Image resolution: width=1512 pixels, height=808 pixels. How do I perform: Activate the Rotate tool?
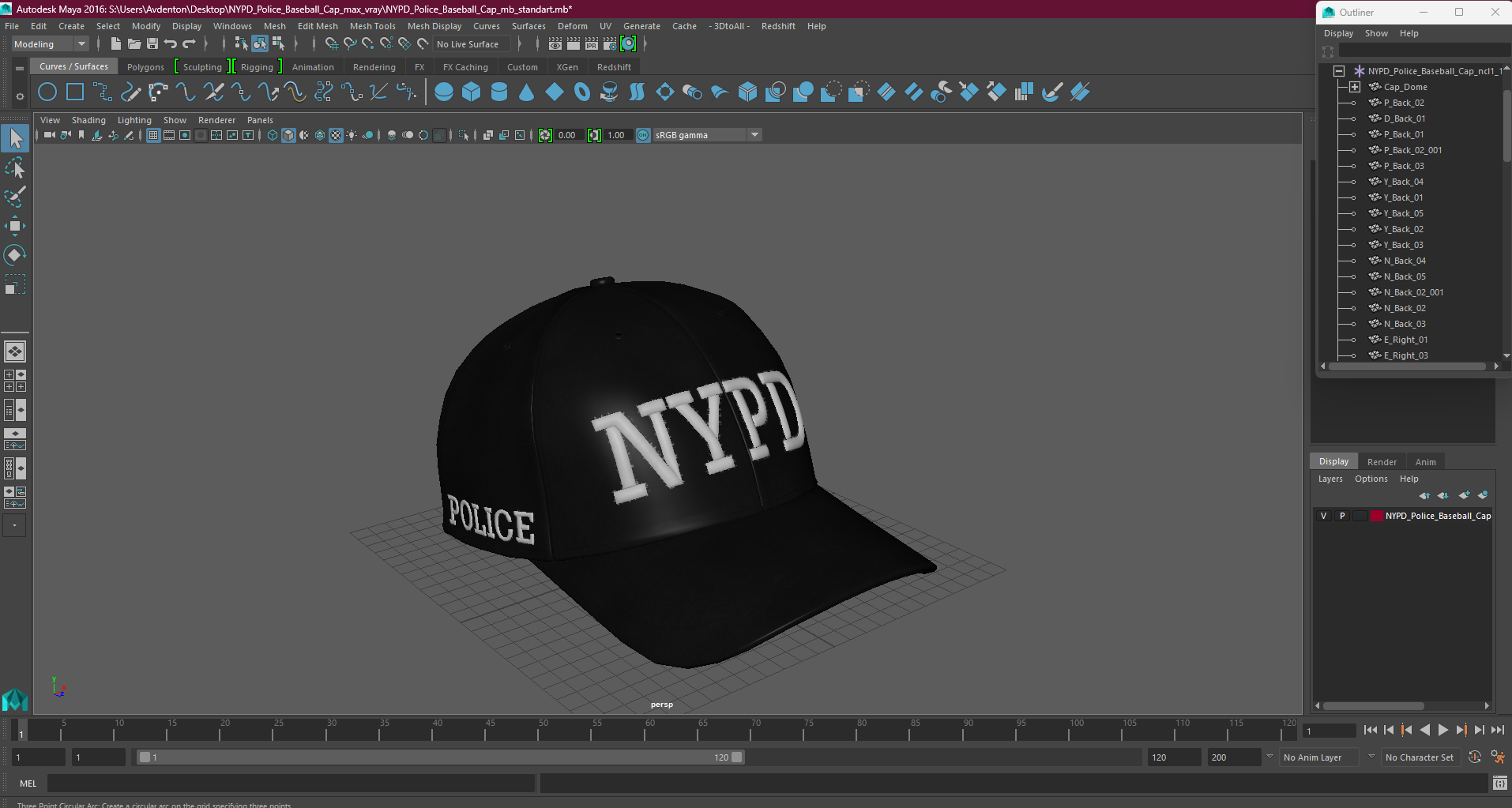coord(15,255)
